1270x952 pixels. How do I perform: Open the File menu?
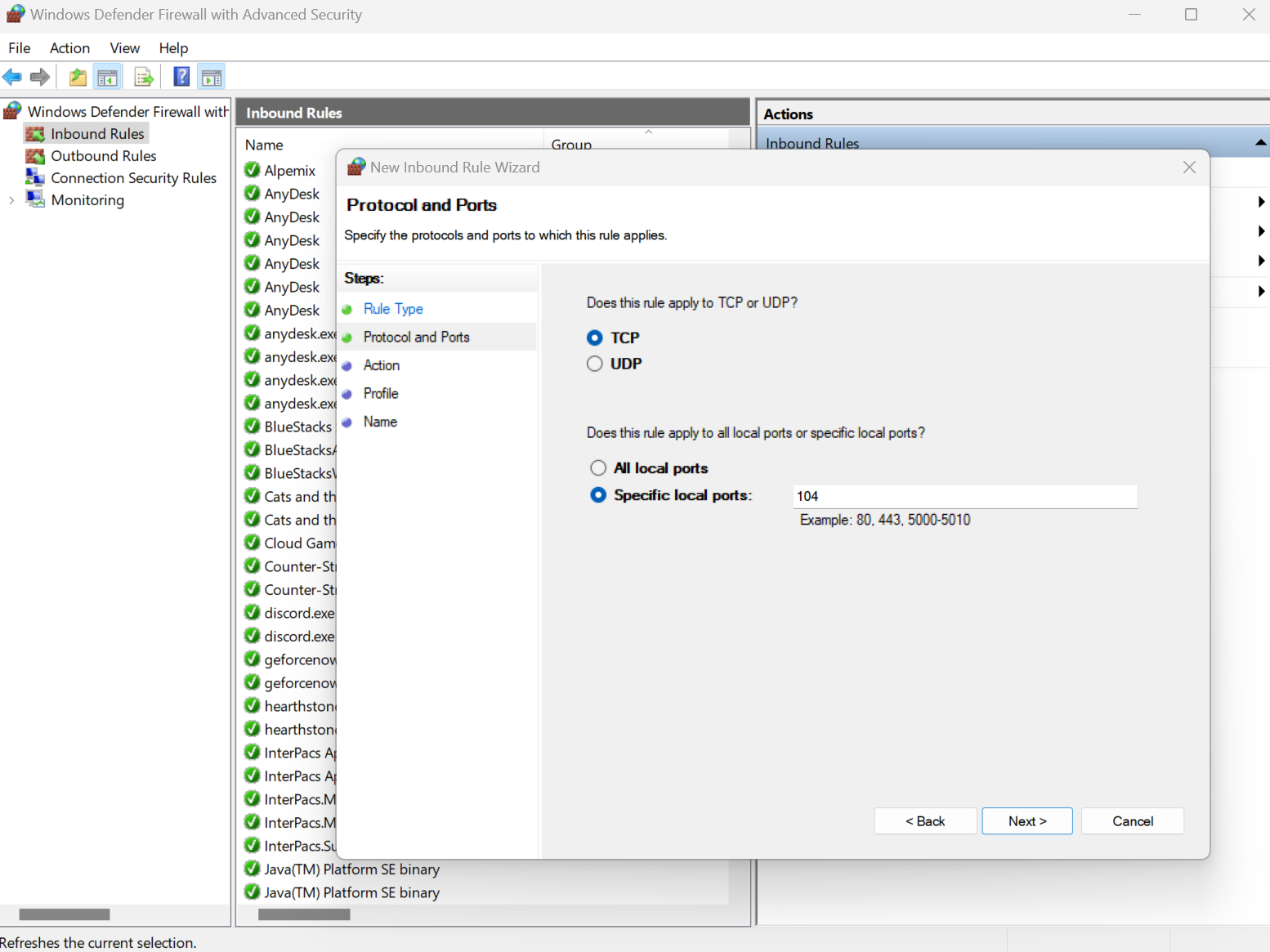20,48
